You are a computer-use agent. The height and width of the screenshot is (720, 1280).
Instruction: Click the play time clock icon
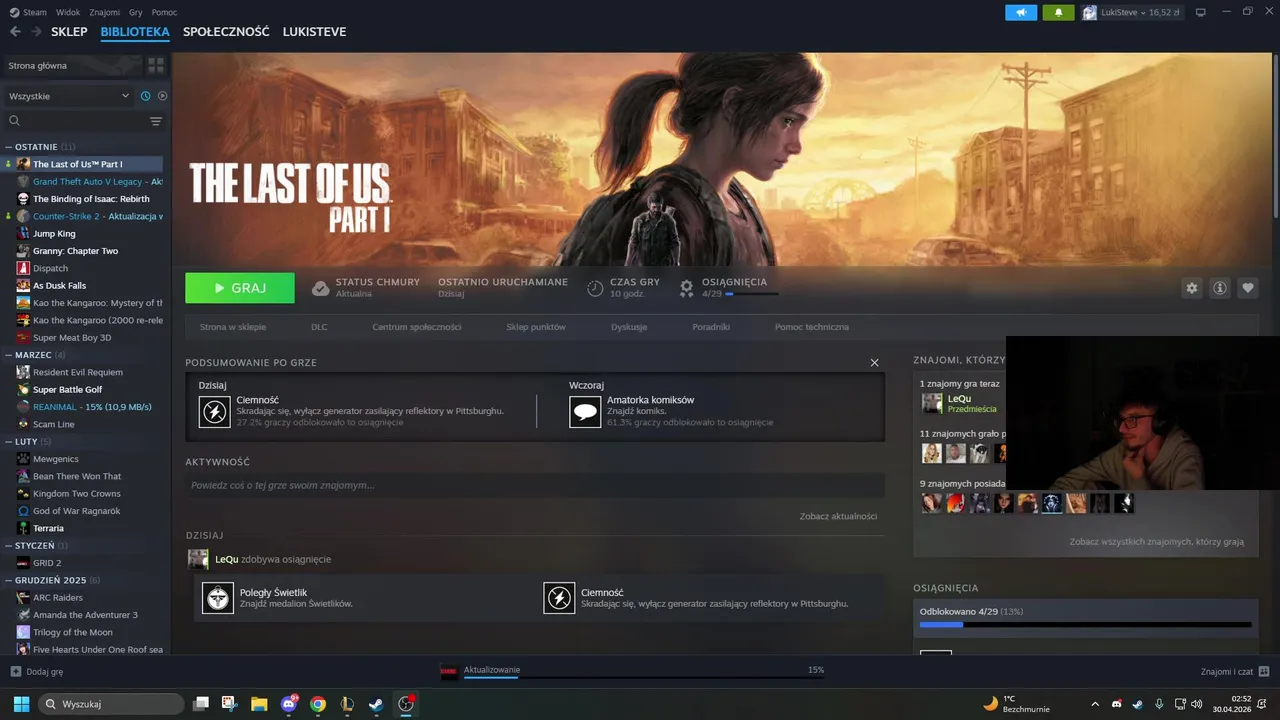[x=595, y=288]
